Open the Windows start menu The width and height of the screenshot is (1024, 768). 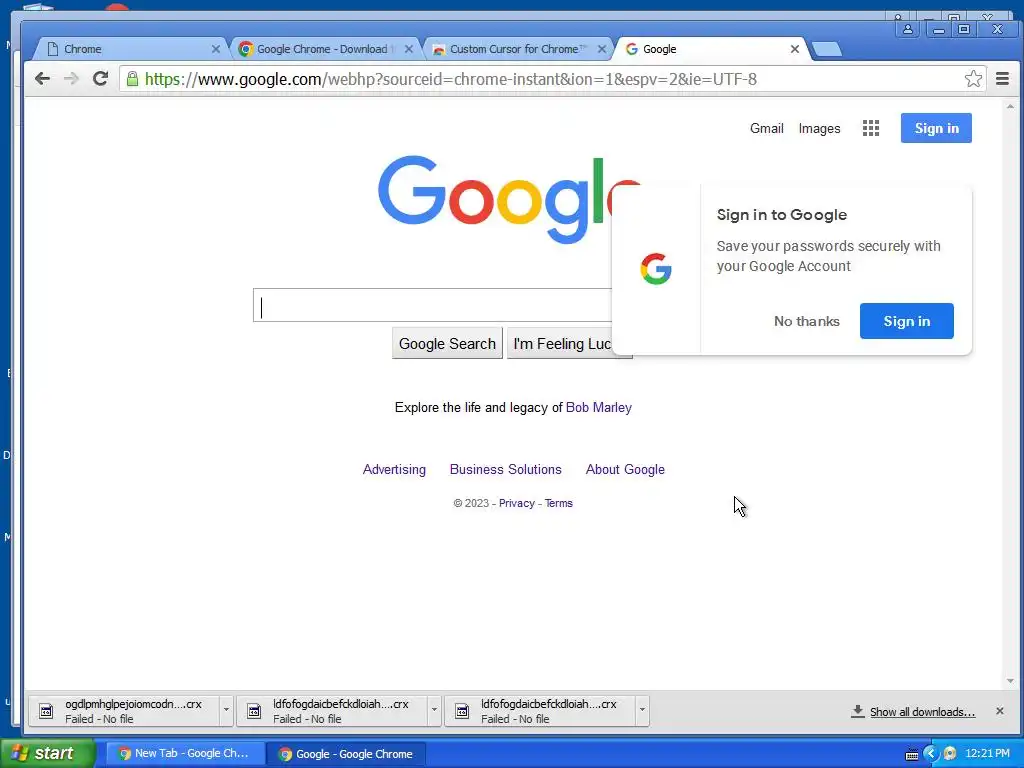click(x=47, y=753)
